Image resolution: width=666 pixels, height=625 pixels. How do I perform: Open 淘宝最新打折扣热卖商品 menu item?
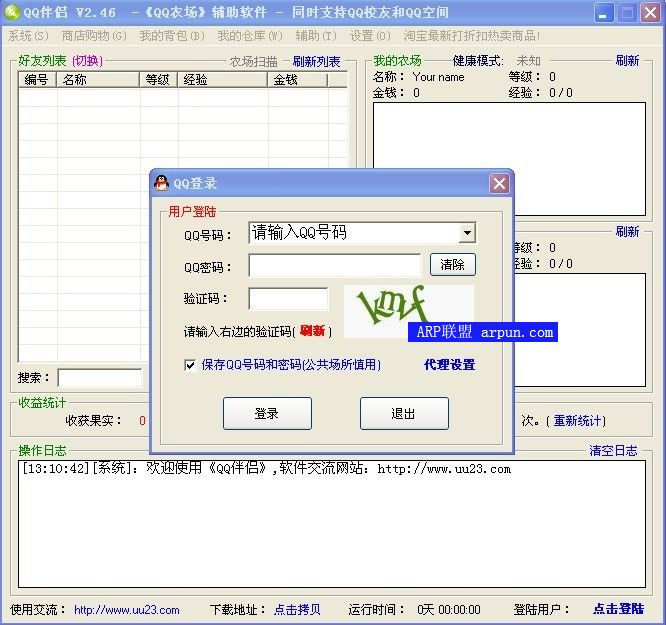pyautogui.click(x=472, y=36)
